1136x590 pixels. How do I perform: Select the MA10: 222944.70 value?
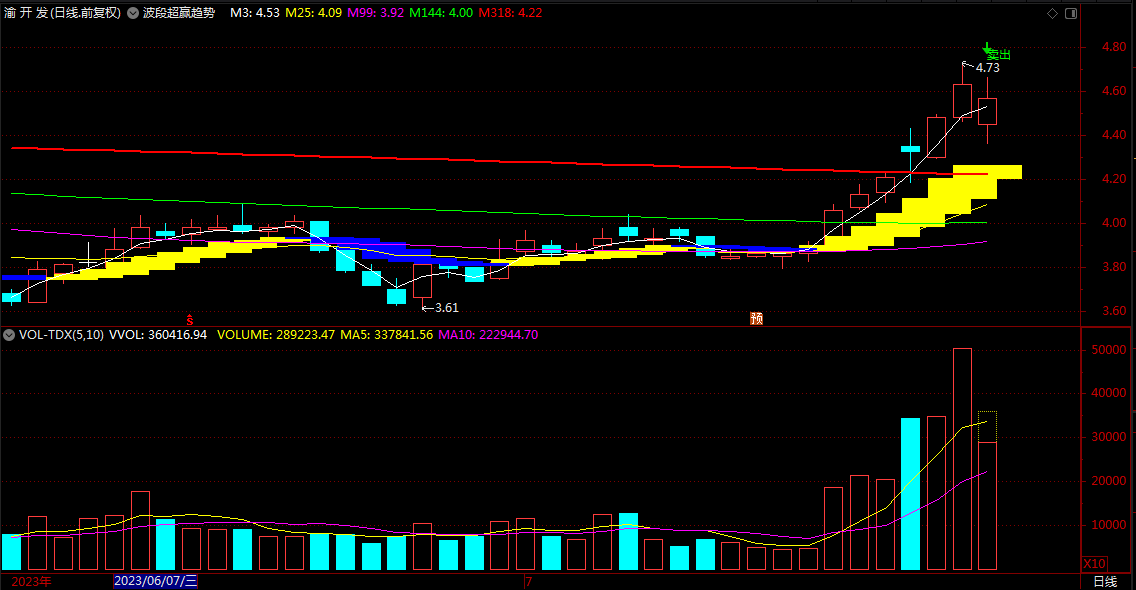[488, 335]
